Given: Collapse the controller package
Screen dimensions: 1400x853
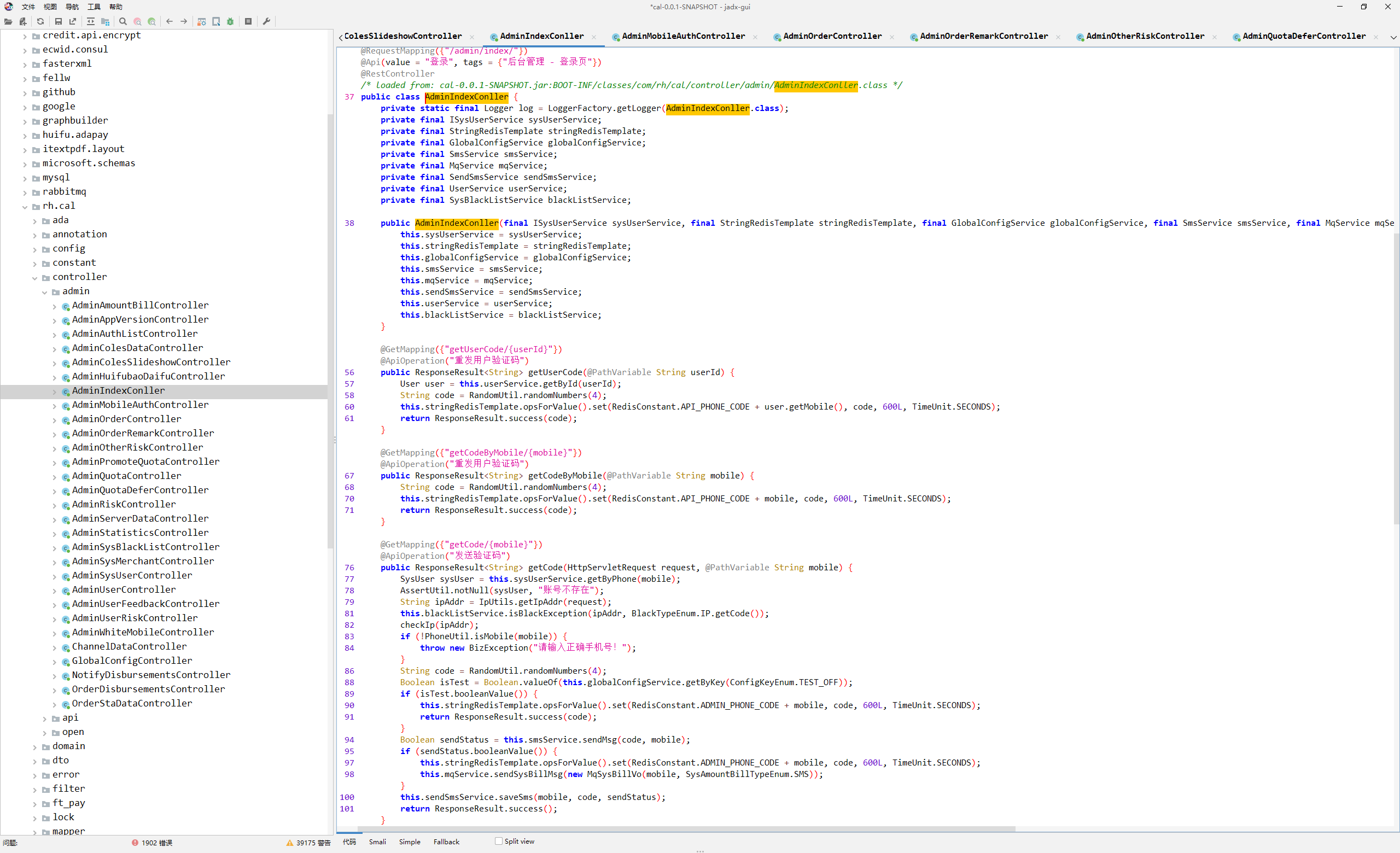Looking at the screenshot, I should click(34, 278).
